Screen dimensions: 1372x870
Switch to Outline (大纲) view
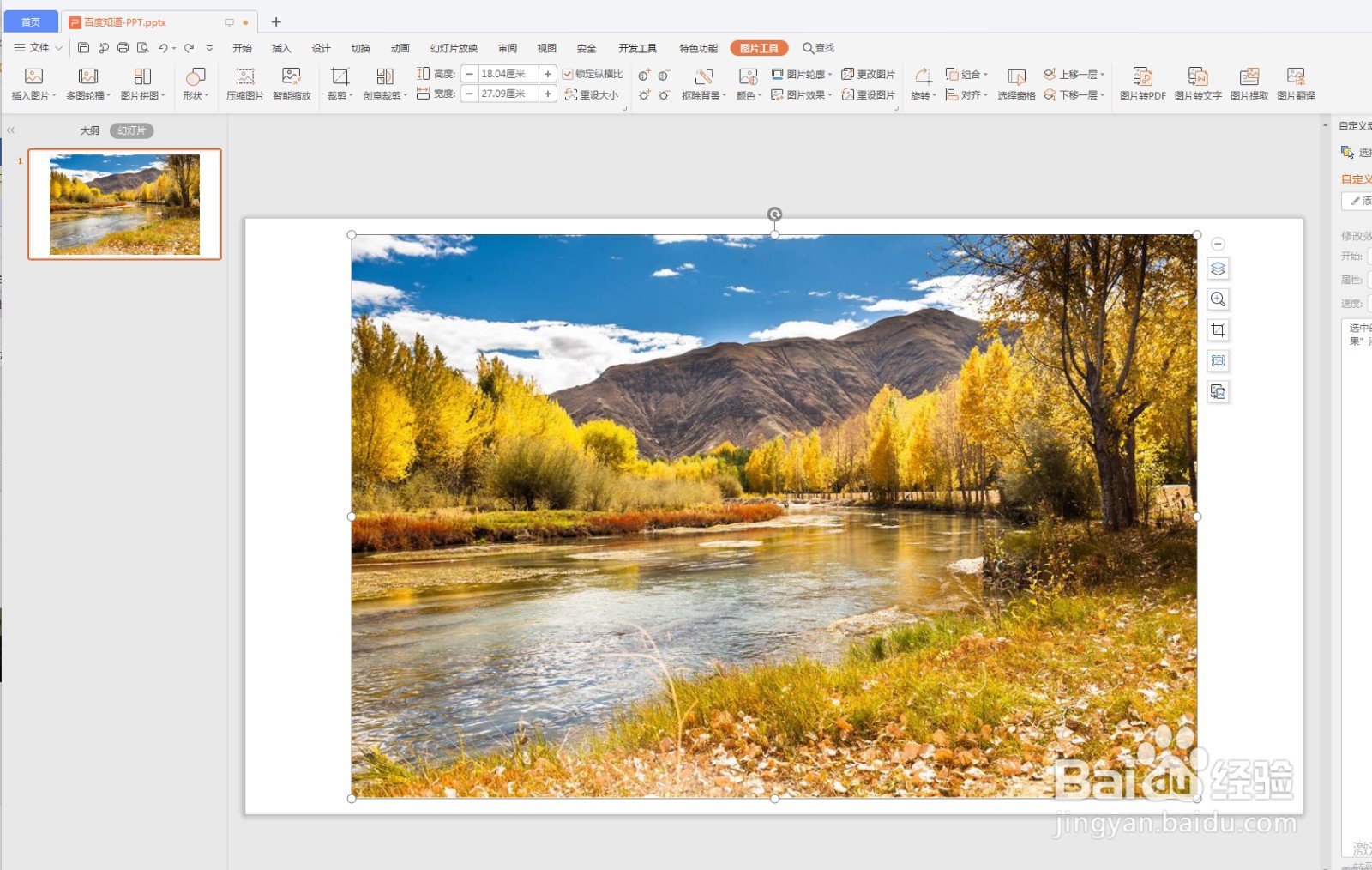89,130
